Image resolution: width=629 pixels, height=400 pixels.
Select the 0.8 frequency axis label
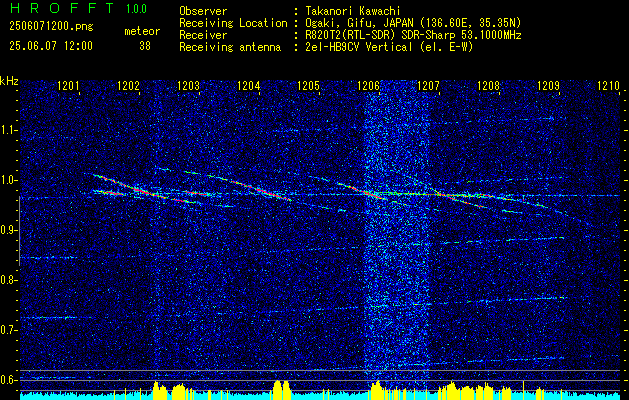tap(8, 280)
